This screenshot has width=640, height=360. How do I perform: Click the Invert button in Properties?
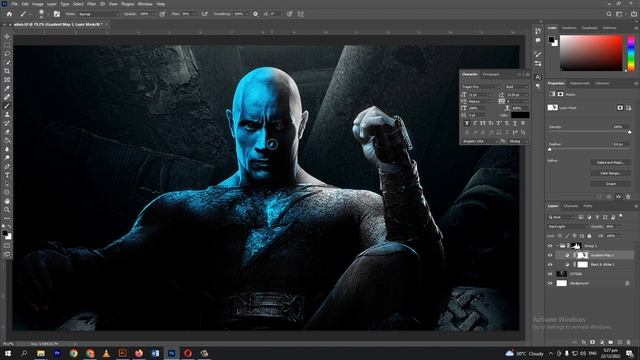pyautogui.click(x=610, y=184)
